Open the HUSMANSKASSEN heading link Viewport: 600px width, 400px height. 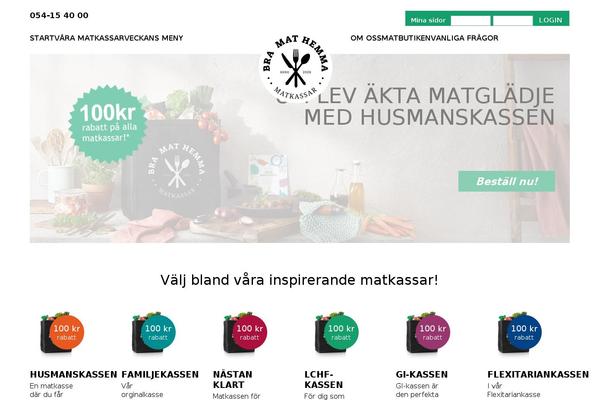click(73, 374)
